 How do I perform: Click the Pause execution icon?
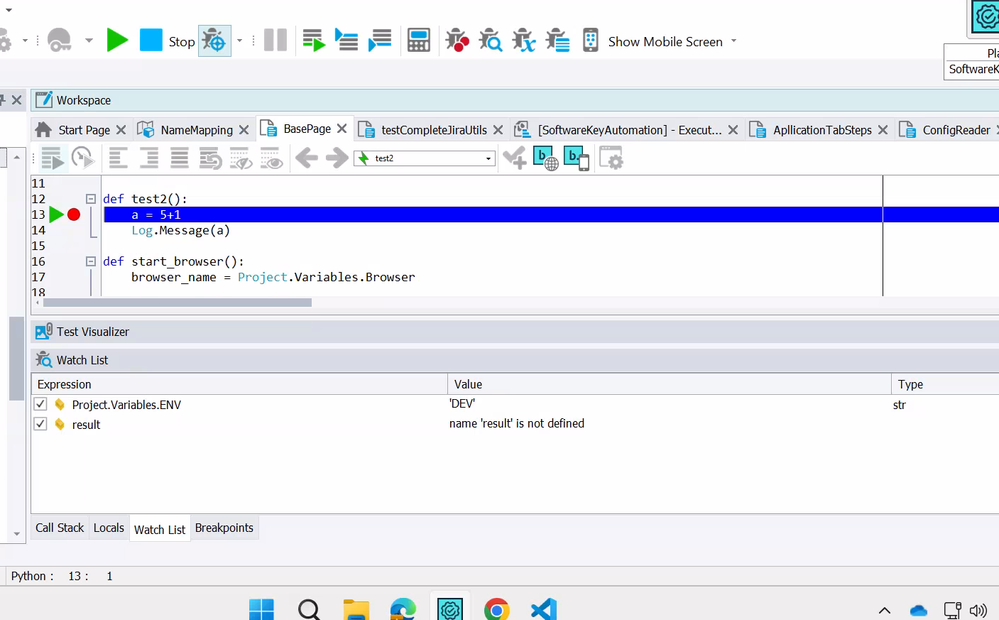pyautogui.click(x=275, y=41)
